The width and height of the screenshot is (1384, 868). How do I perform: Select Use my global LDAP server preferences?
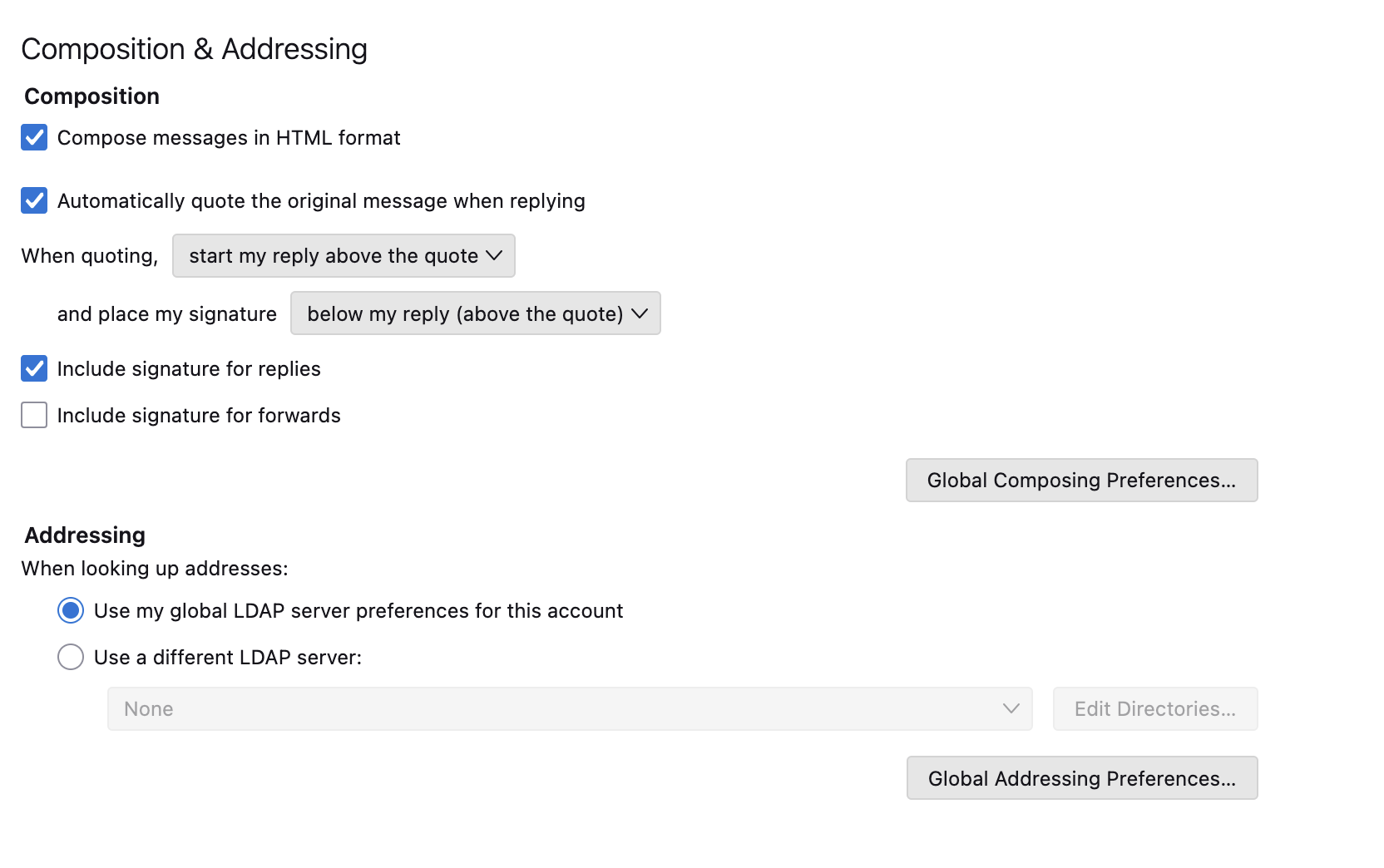[71, 610]
